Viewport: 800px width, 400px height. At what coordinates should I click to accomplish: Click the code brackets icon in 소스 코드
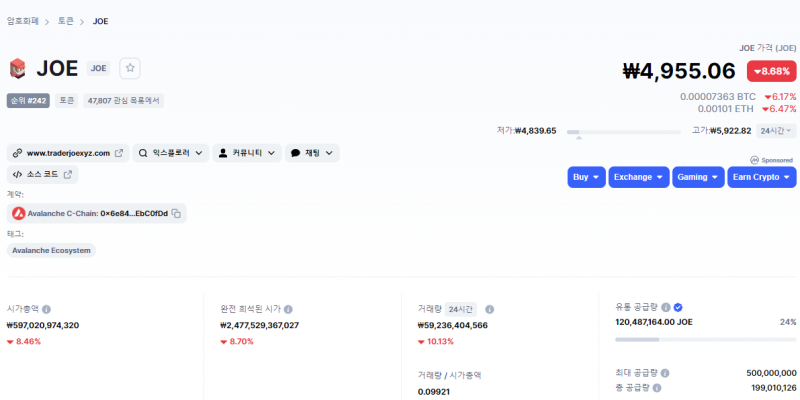point(18,174)
